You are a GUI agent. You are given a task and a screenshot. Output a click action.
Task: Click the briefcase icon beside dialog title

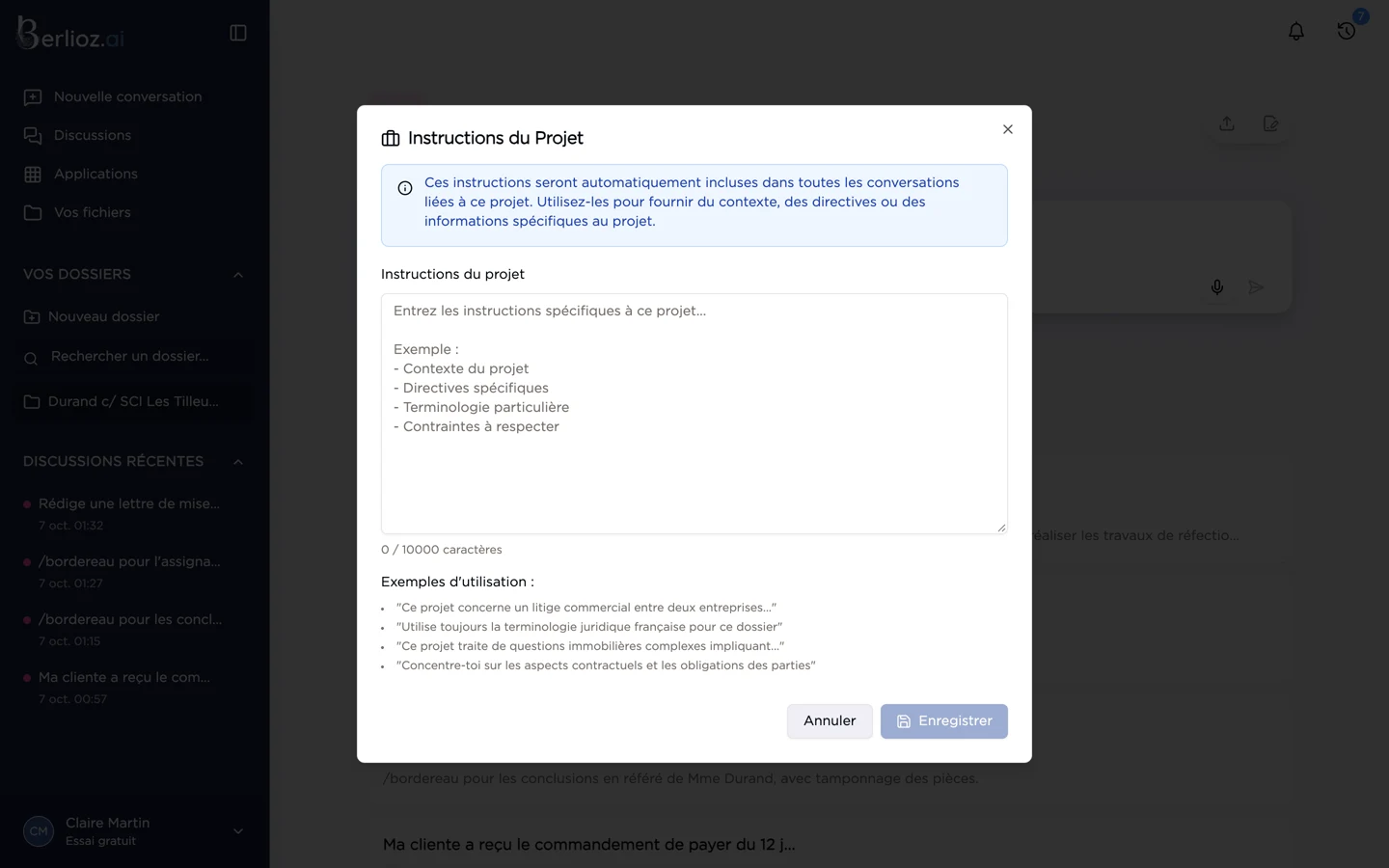(x=391, y=139)
